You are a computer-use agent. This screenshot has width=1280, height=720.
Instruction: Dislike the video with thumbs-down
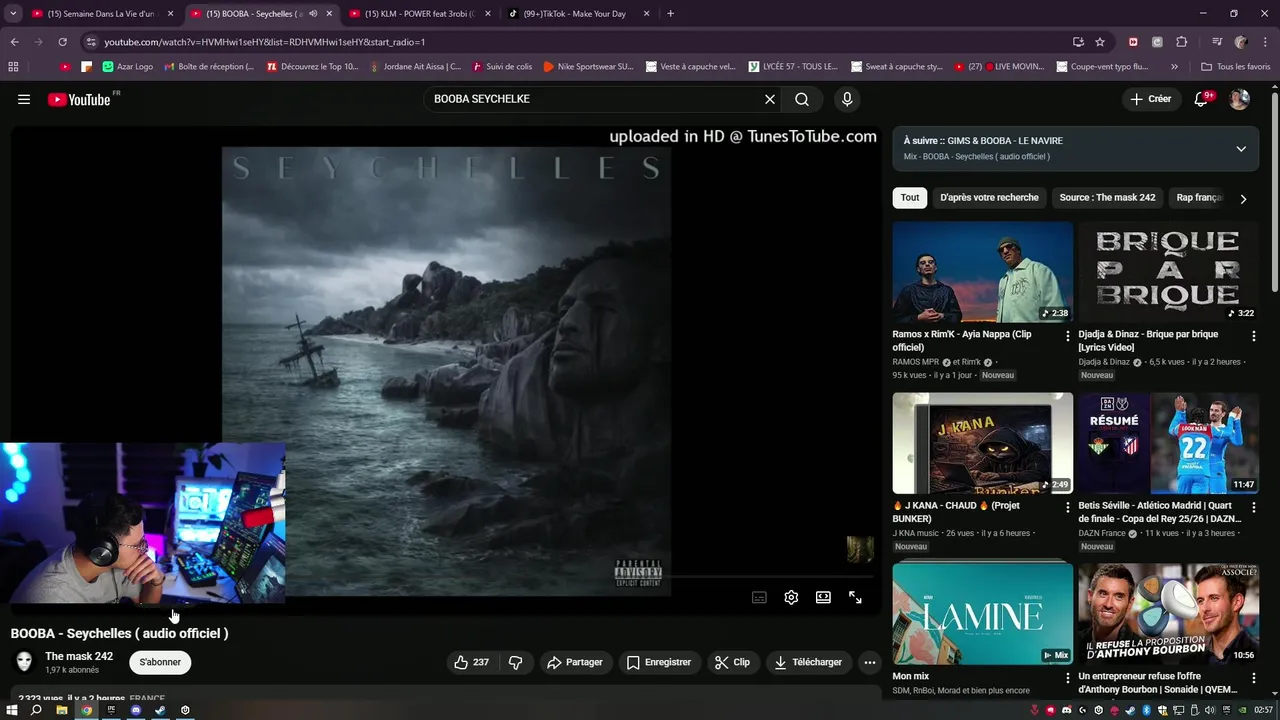(x=516, y=662)
